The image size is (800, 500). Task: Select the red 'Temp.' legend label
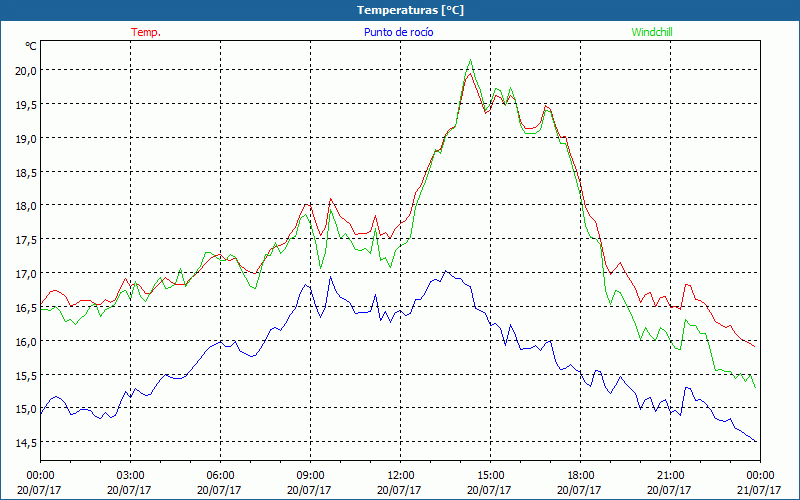(x=146, y=32)
